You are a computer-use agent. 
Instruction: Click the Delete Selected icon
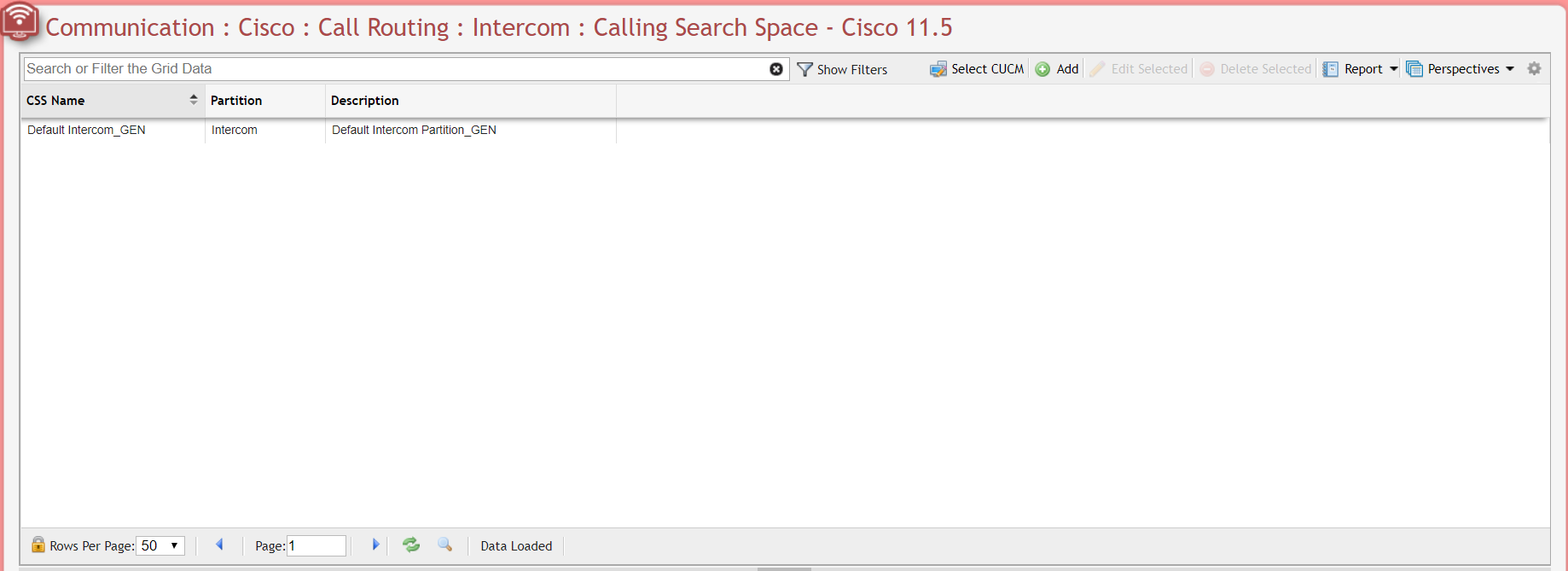(1207, 68)
